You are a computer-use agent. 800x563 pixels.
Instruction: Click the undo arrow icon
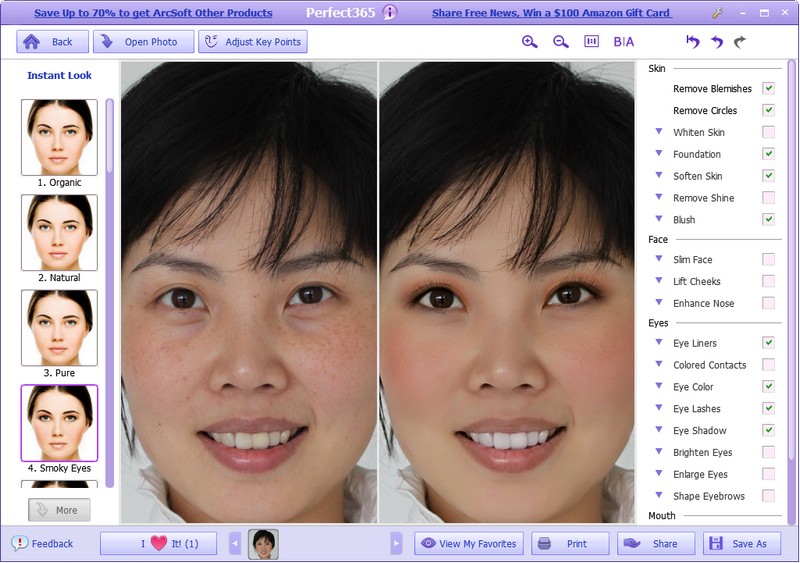click(x=717, y=41)
